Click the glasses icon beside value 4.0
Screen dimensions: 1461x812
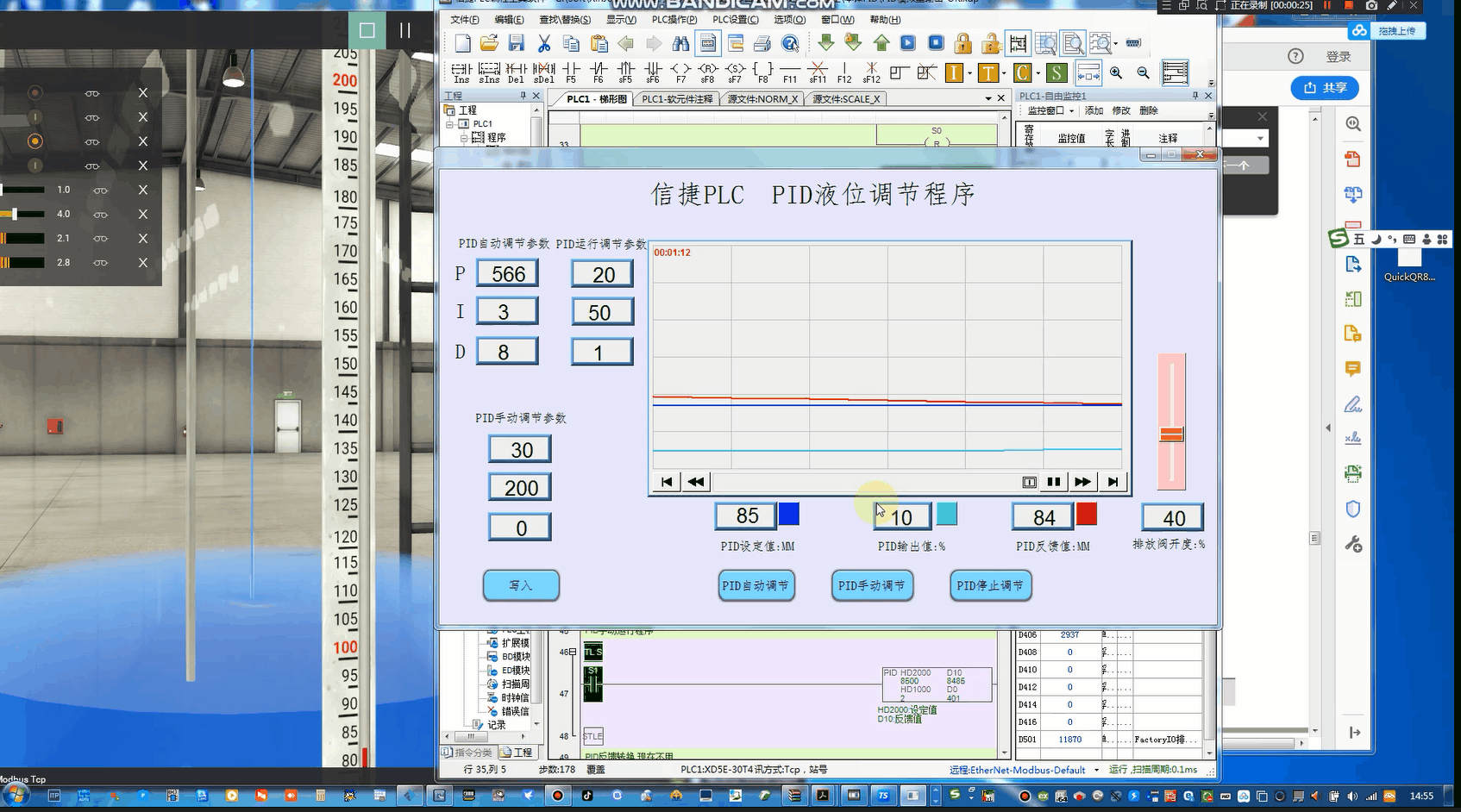pos(100,215)
